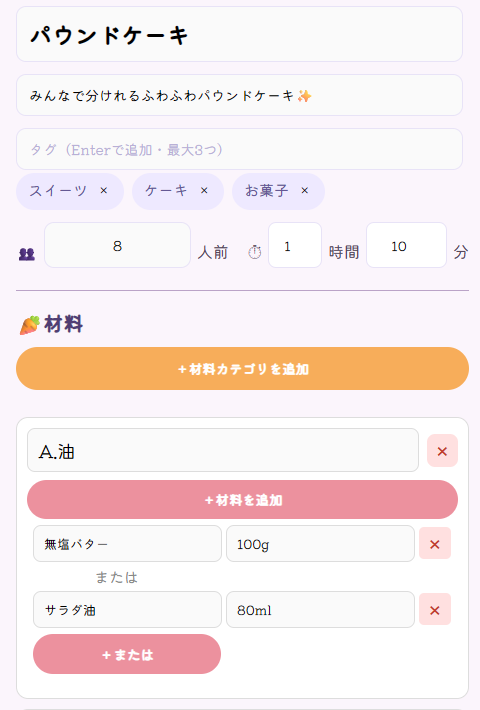The image size is (480, 710).
Task: Add a new ingredient category
Action: pos(242,369)
